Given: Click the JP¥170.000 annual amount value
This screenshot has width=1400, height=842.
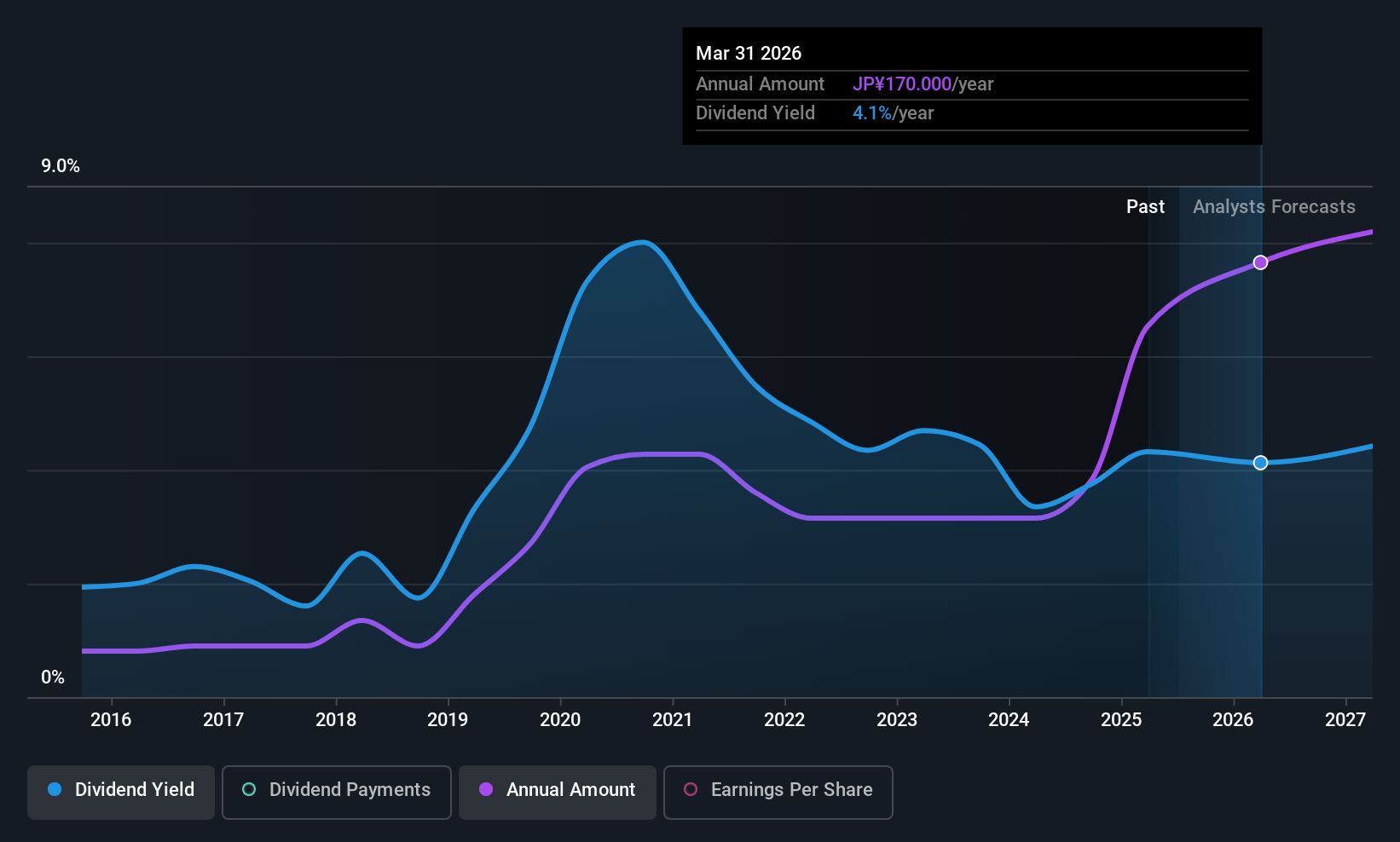Looking at the screenshot, I should tap(902, 84).
